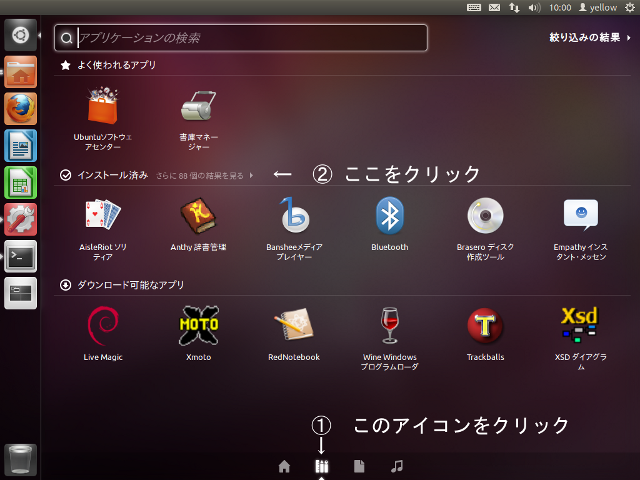
Task: Click the Ubuntu Dash home launcher button
Action: (x=20, y=35)
